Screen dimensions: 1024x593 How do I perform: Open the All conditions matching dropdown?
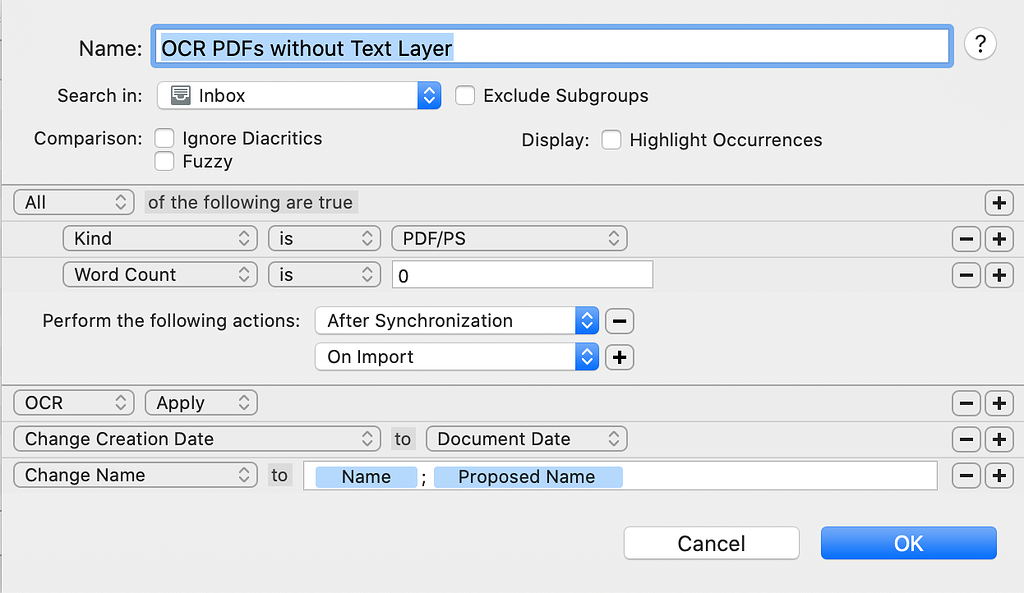(x=73, y=202)
